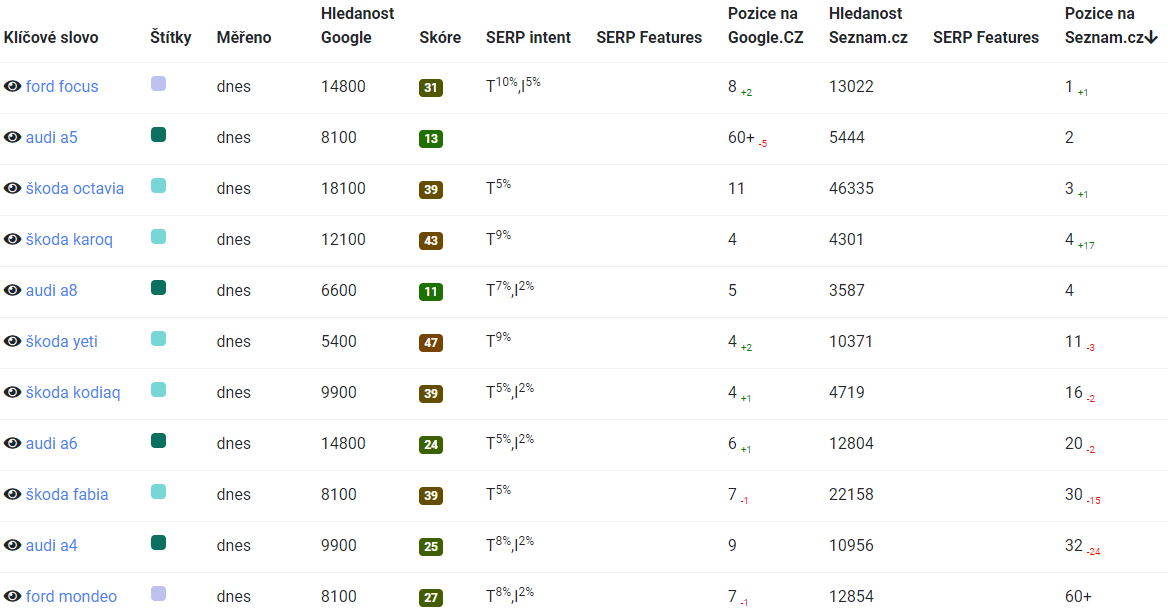This screenshot has height=616, width=1168.
Task: Sort by Měřeno column header
Action: (244, 37)
